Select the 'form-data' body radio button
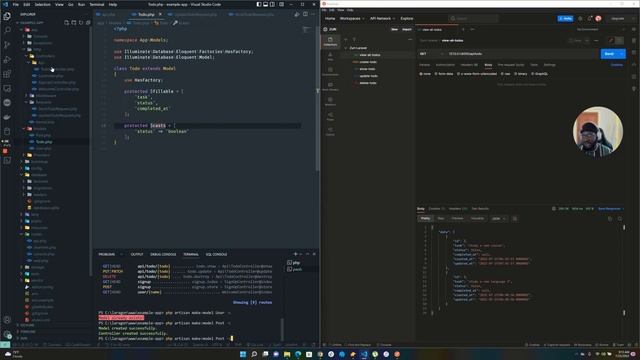This screenshot has width=640, height=360. (436, 74)
